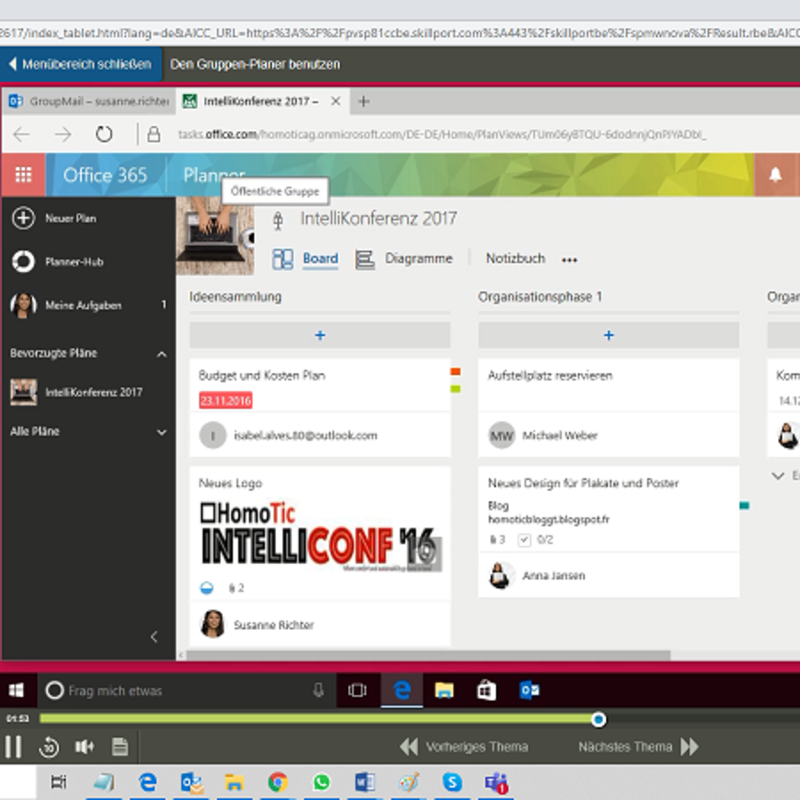Toggle the video volume icon

(x=84, y=747)
